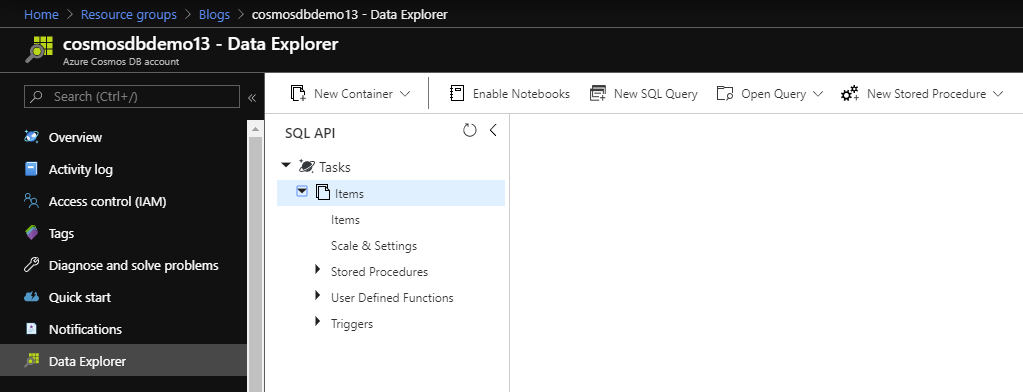Select Scale & Settings under Items

click(x=374, y=246)
